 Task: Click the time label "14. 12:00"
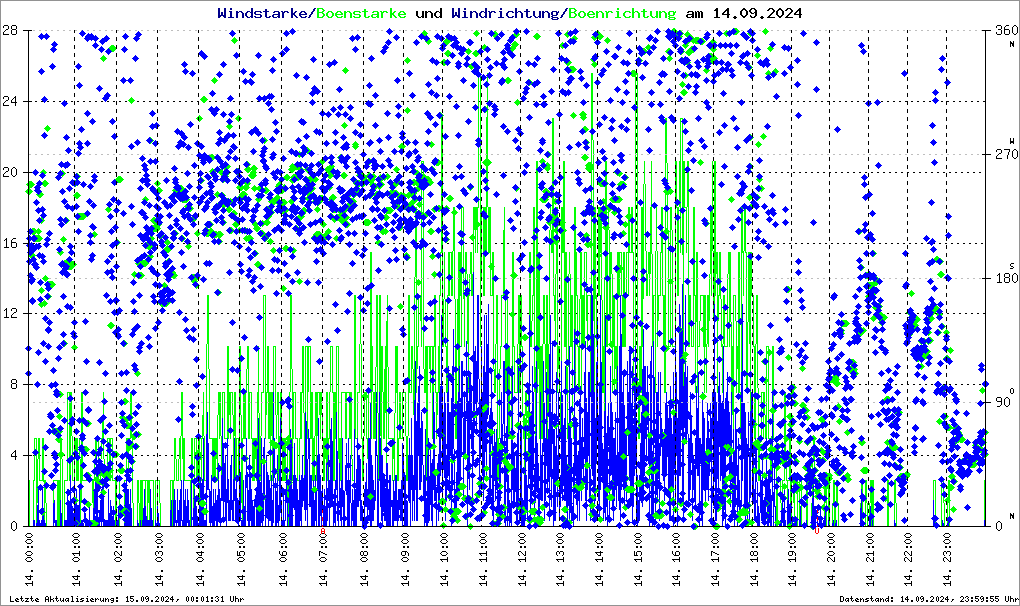[522, 560]
